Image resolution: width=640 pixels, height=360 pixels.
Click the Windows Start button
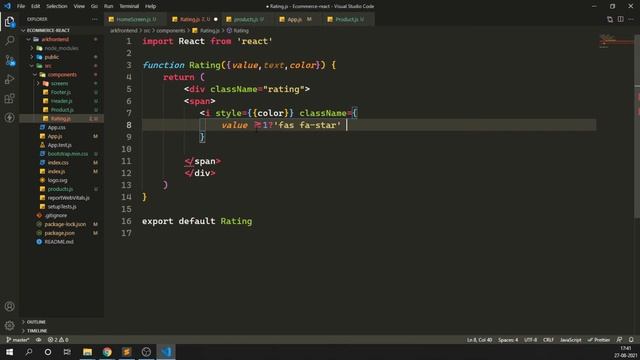coord(9,352)
